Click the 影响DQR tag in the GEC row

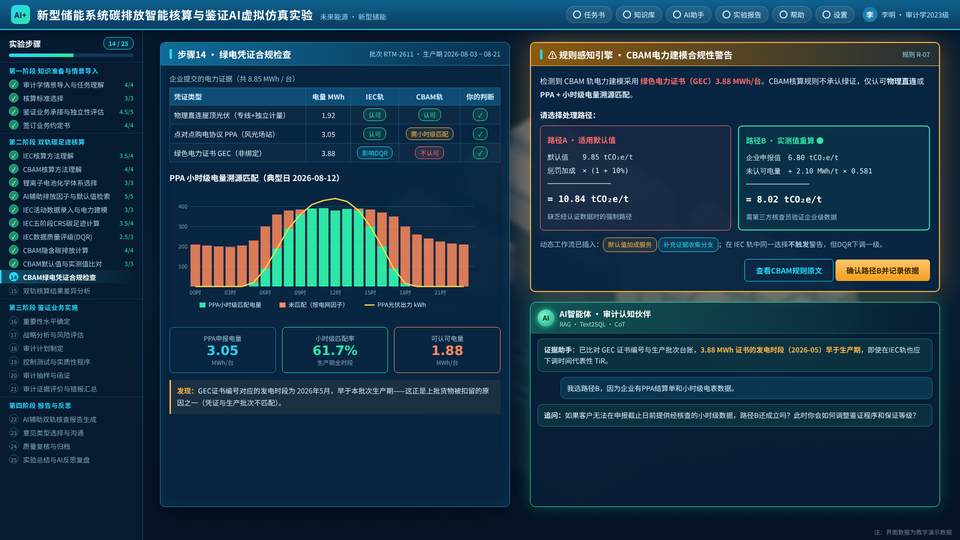[375, 153]
